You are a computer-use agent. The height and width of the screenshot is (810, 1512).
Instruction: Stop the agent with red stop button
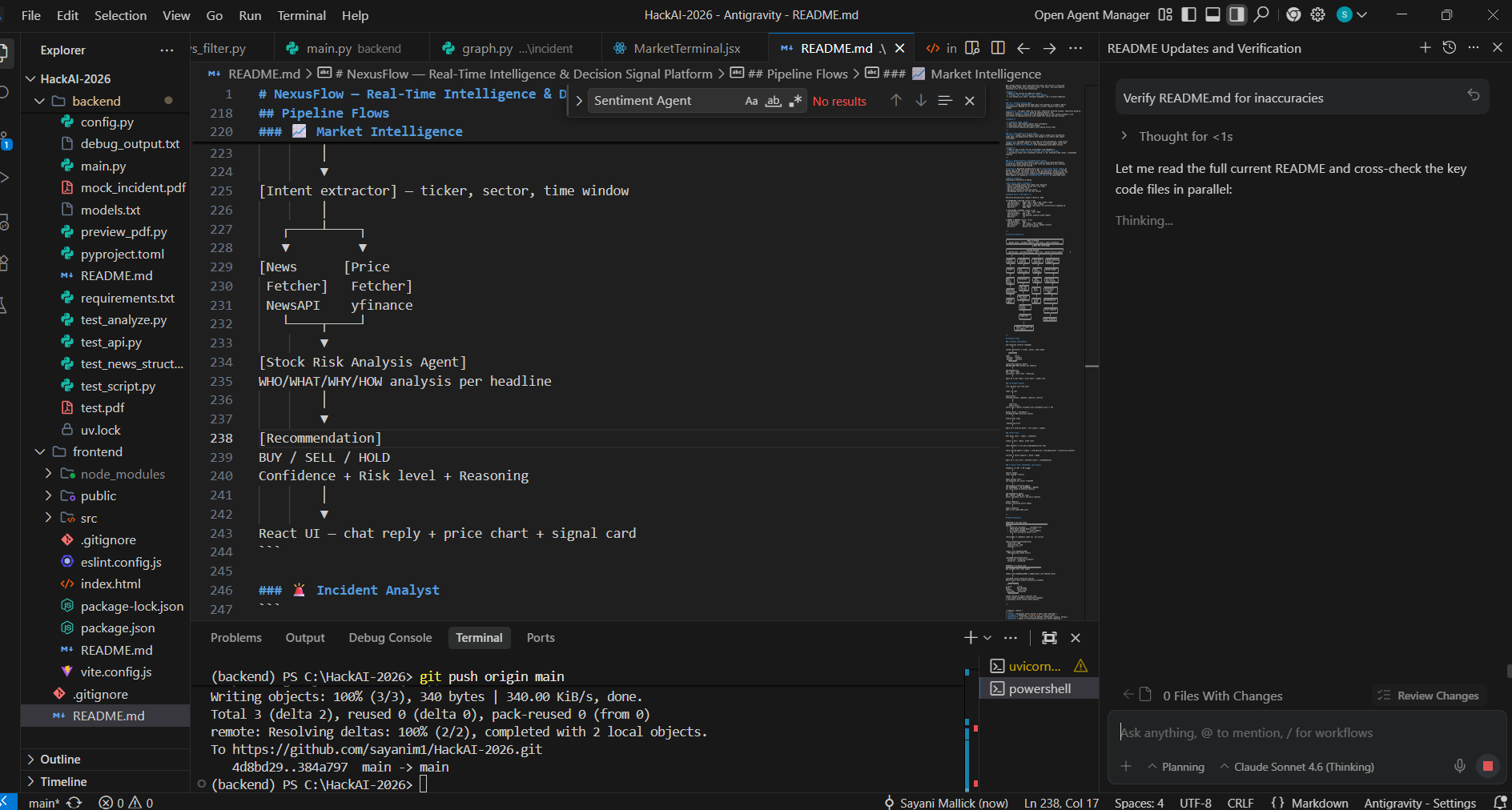[x=1488, y=766]
